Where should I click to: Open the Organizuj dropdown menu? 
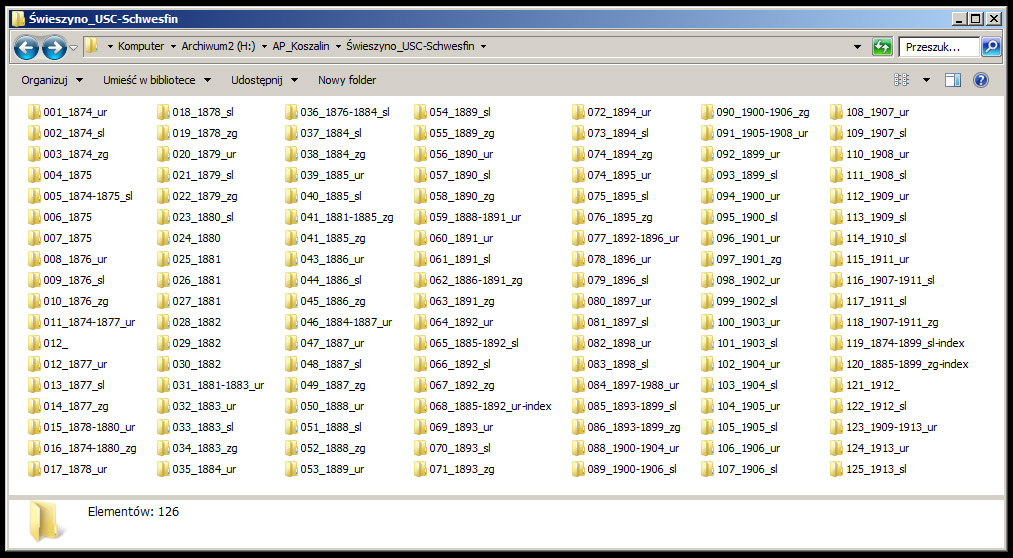click(x=50, y=80)
